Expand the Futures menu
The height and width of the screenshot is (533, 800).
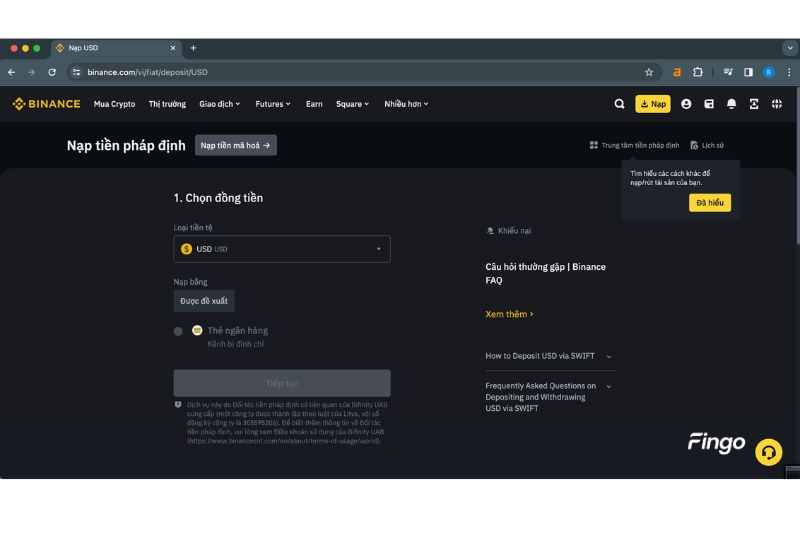coord(273,104)
